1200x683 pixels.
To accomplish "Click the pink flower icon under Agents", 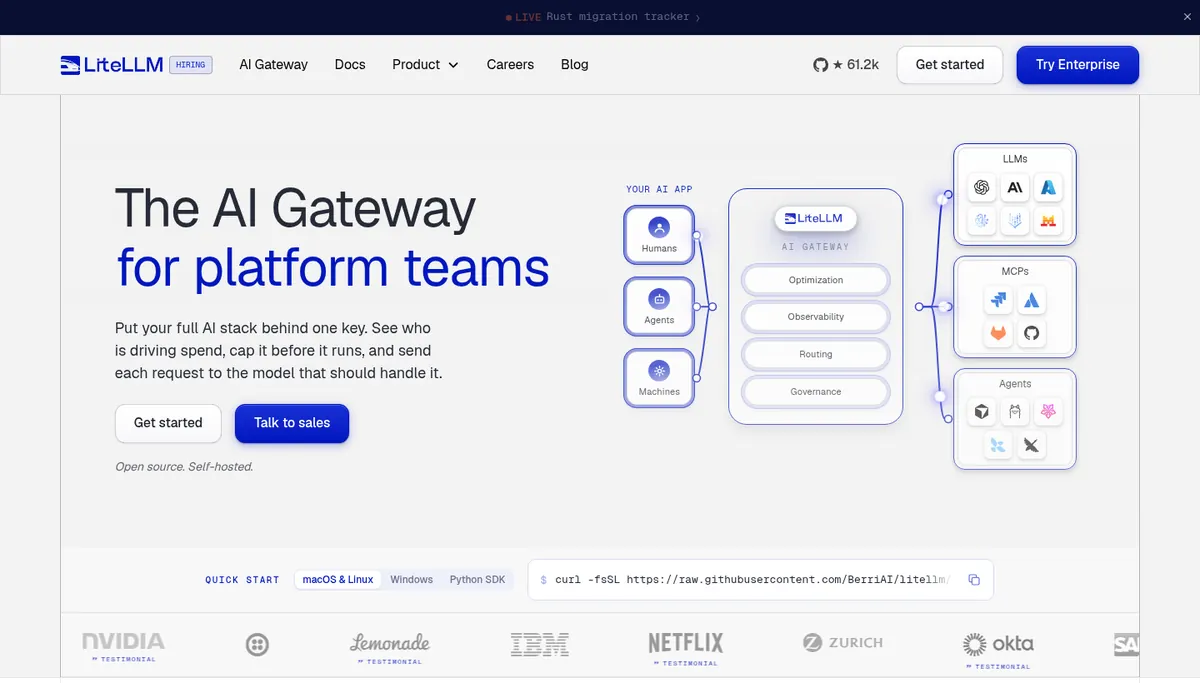I will tap(1048, 412).
